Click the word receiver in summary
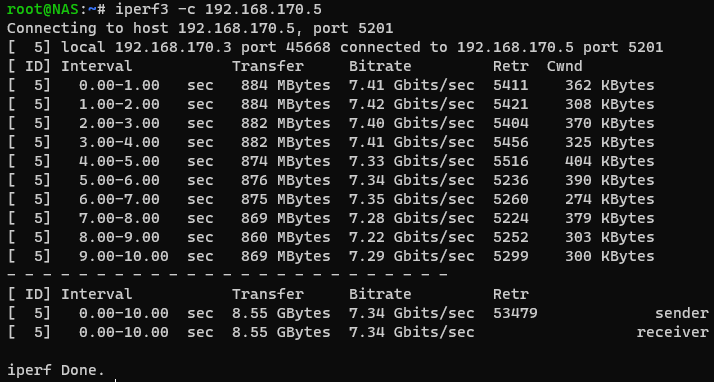This screenshot has width=714, height=382. [x=673, y=332]
